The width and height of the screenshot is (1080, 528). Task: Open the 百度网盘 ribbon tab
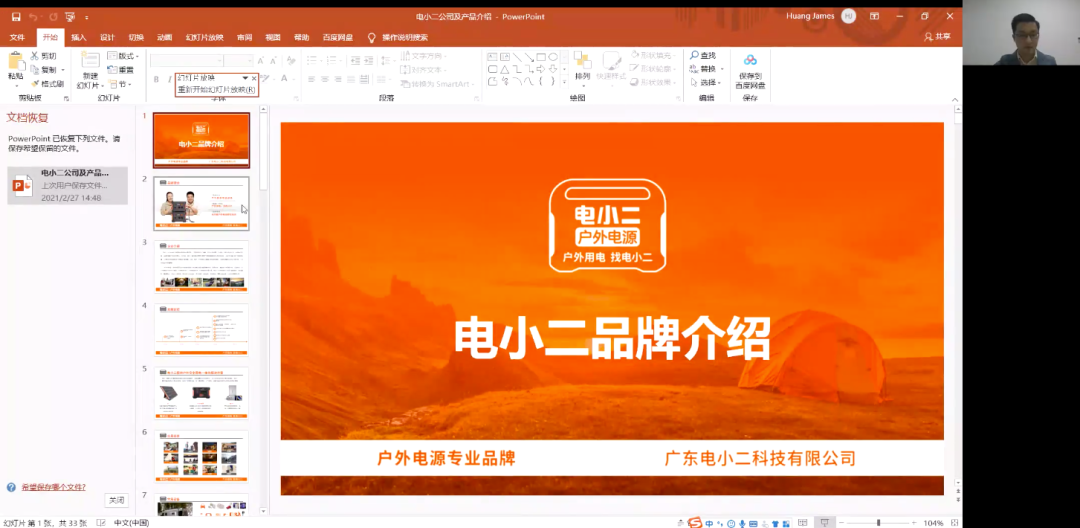(x=338, y=37)
